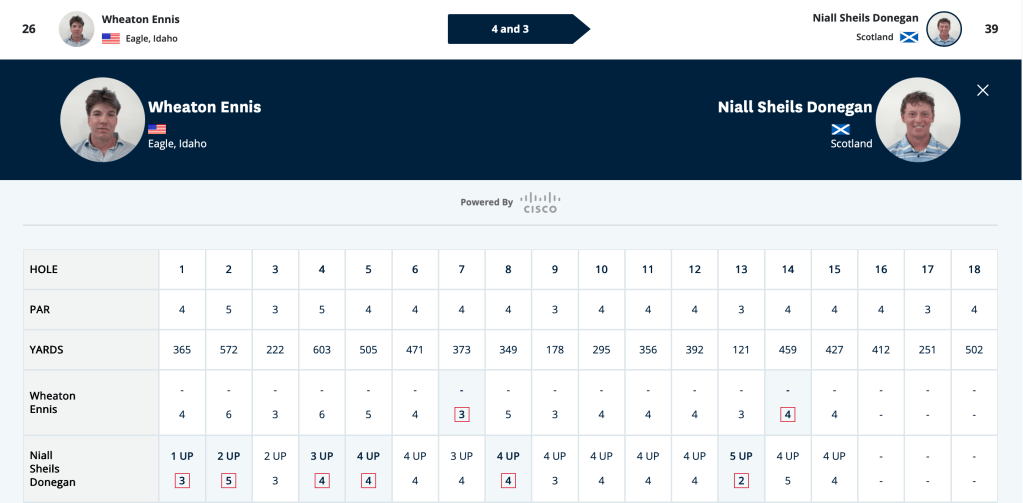Click Donegan's boxed score 5 on hole 2
The height and width of the screenshot is (503, 1023).
228,481
